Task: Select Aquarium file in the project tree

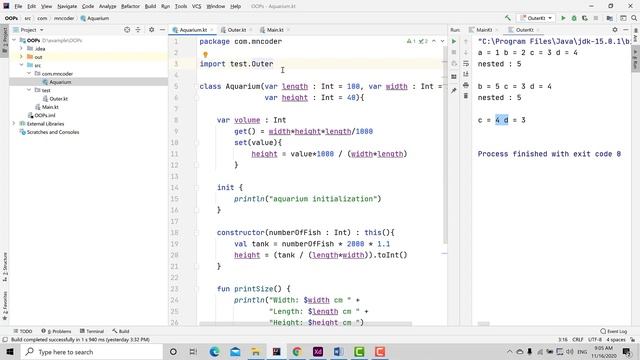Action: (60, 82)
